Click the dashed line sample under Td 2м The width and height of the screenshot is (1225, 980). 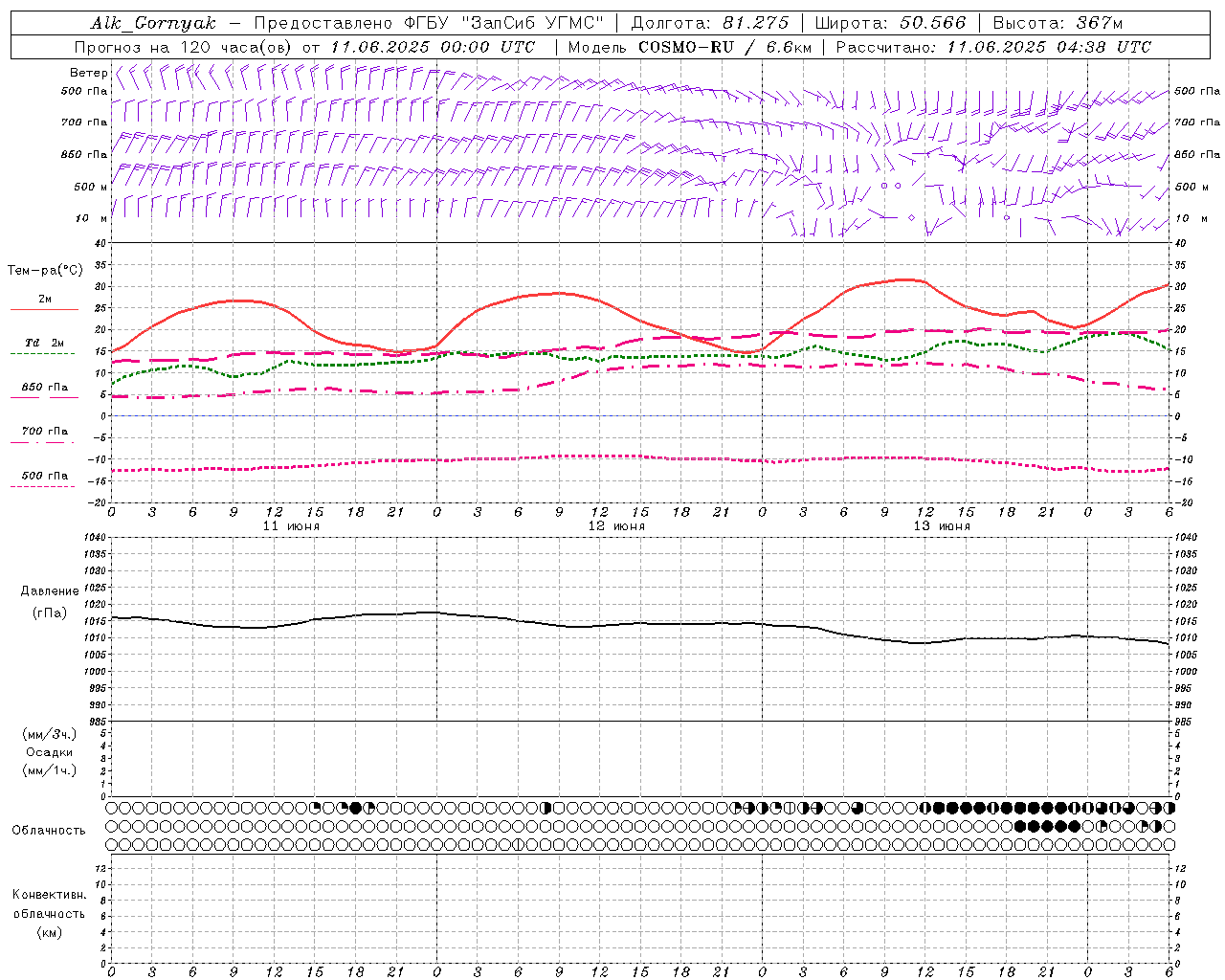click(43, 354)
